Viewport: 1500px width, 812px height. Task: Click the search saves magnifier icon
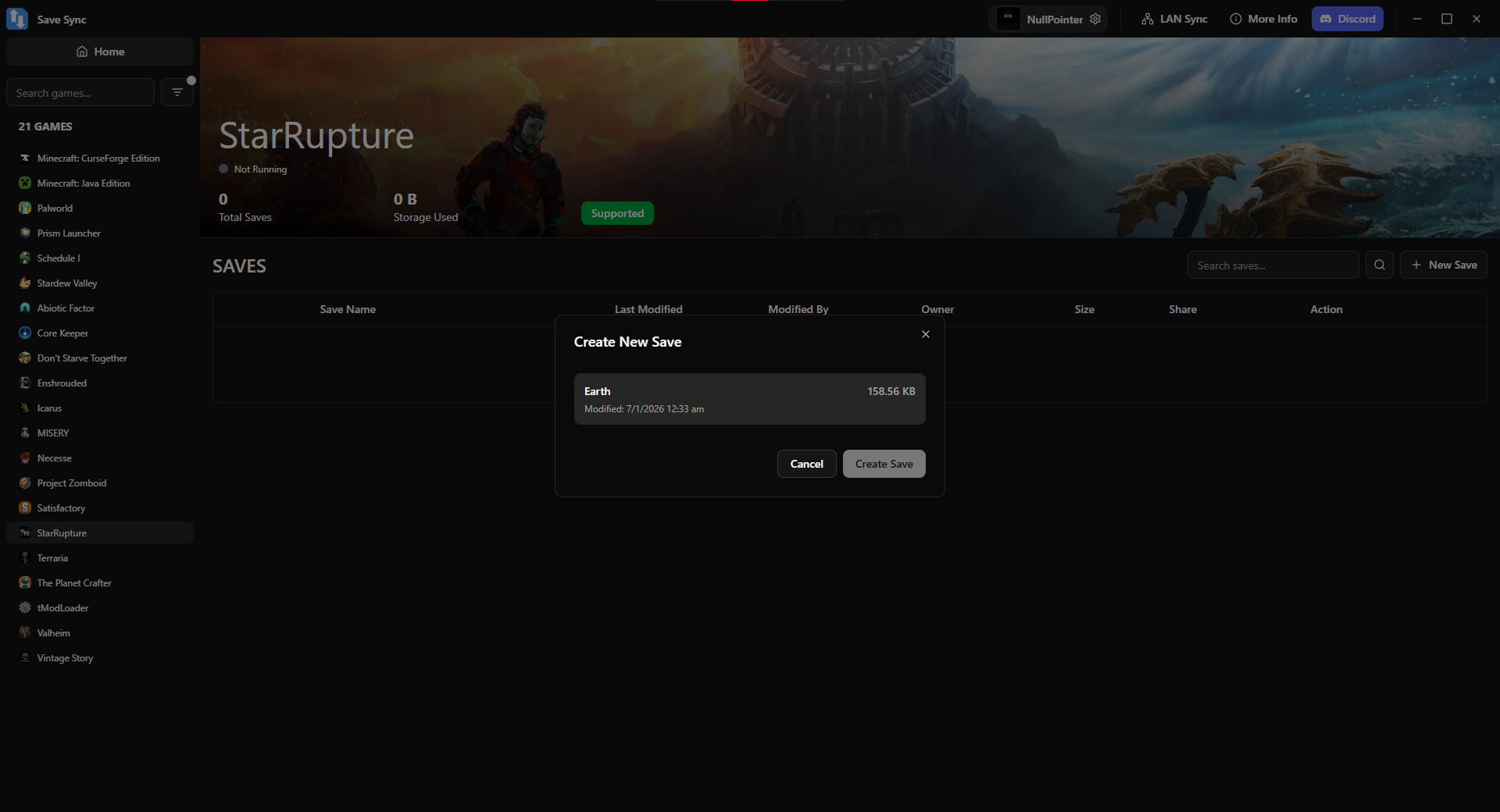pyautogui.click(x=1380, y=265)
